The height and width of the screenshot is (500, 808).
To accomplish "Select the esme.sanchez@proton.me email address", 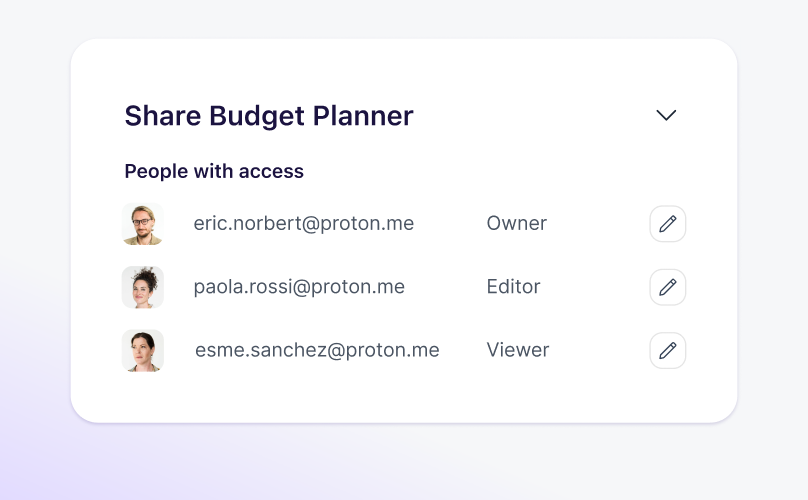I will pos(317,351).
